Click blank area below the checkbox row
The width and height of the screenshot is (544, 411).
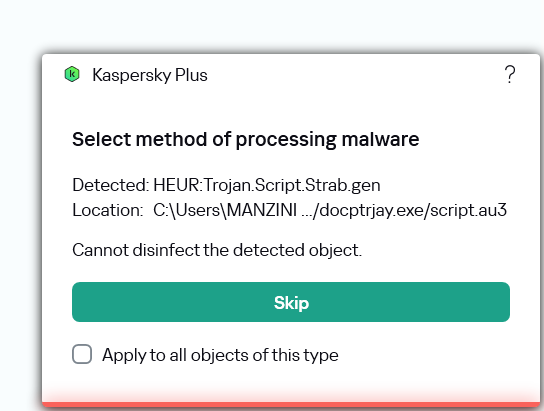(291, 382)
